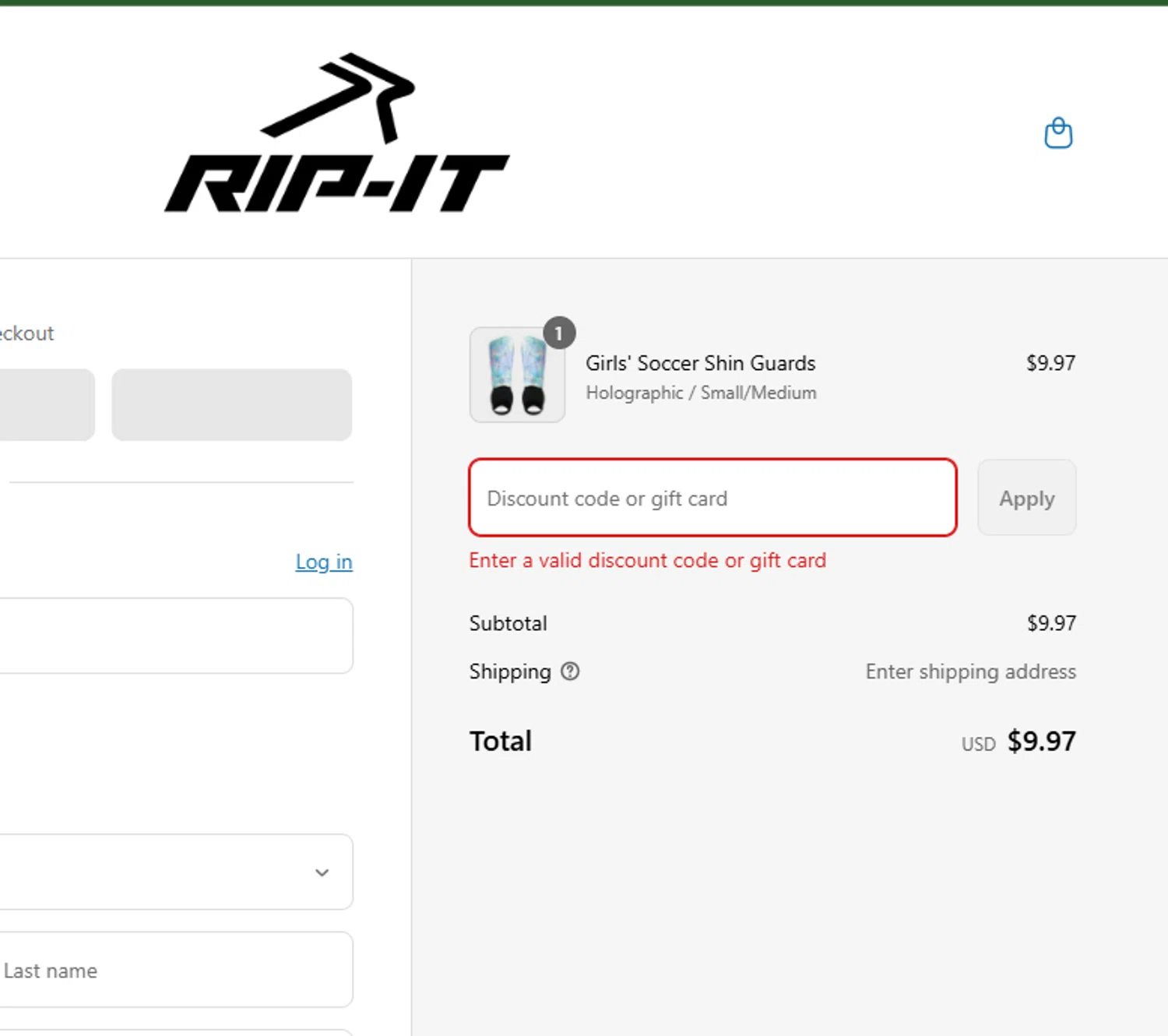Click the Subtotal $9.97 amount
The image size is (1168, 1036).
pyautogui.click(x=1051, y=623)
